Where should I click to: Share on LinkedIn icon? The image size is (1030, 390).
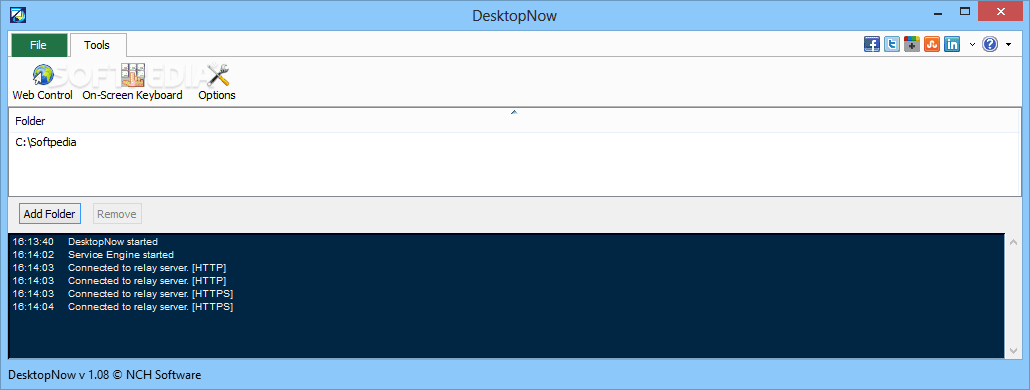pos(952,45)
